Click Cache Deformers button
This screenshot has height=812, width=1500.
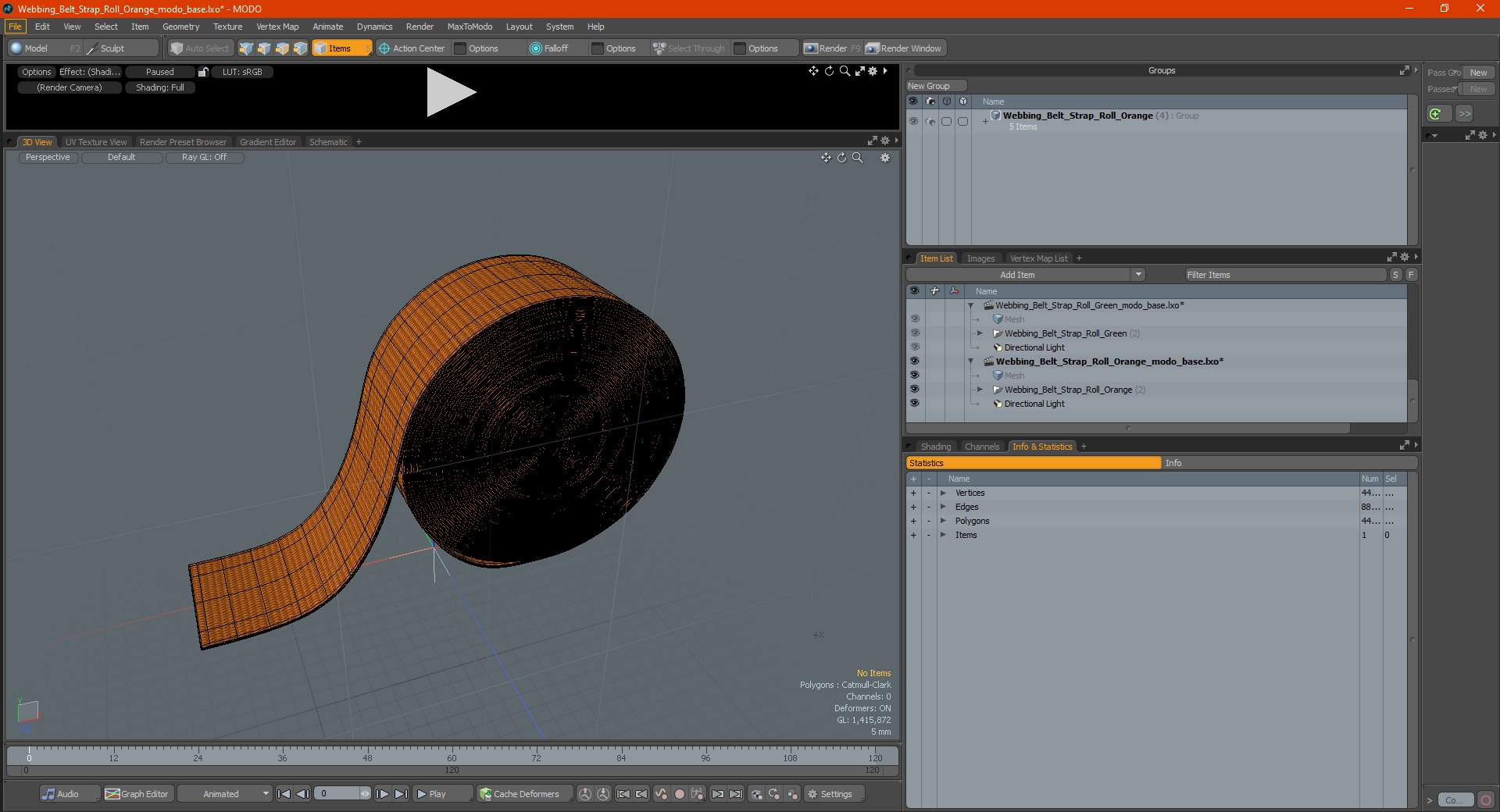525,794
